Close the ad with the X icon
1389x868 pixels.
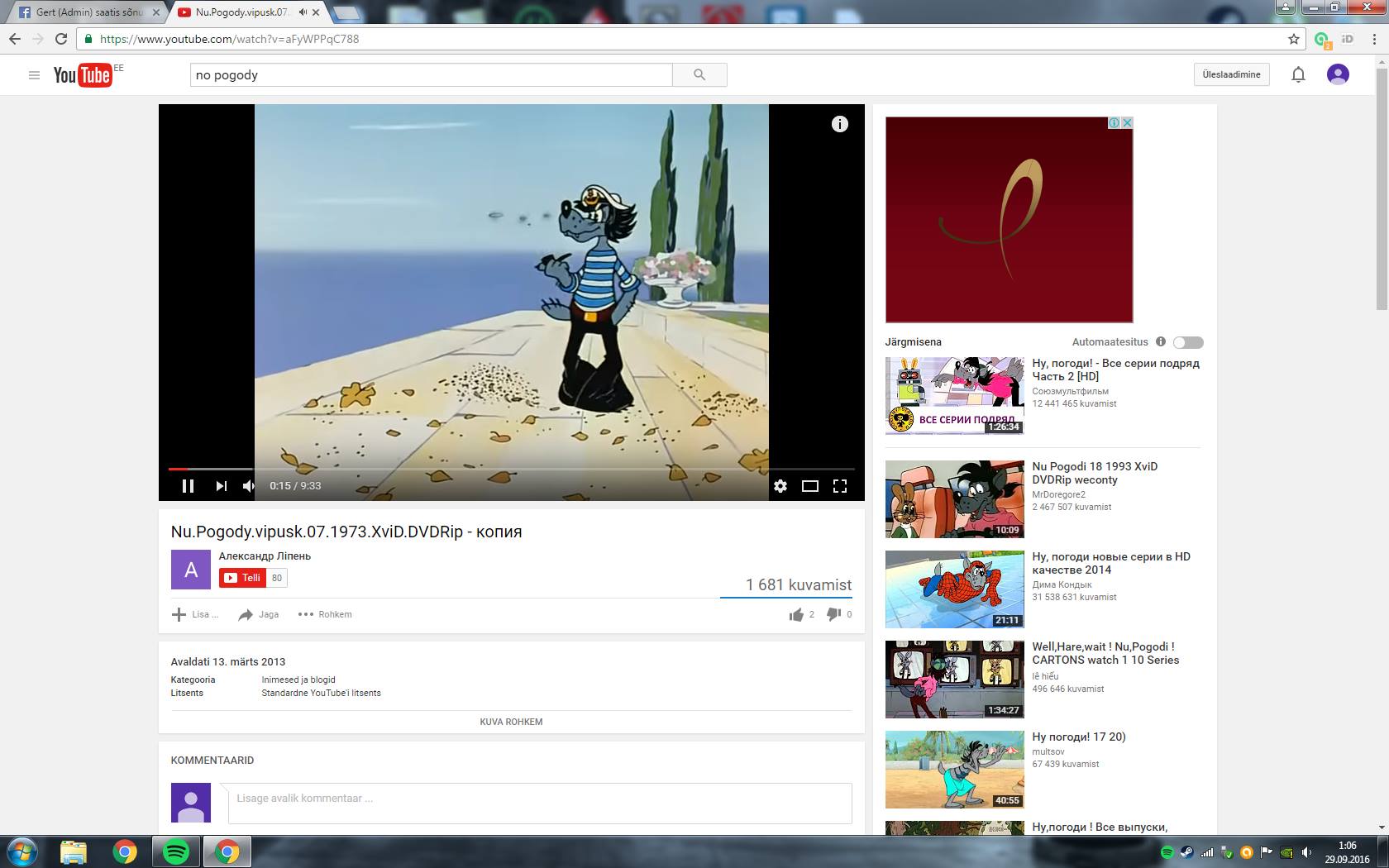(1126, 122)
